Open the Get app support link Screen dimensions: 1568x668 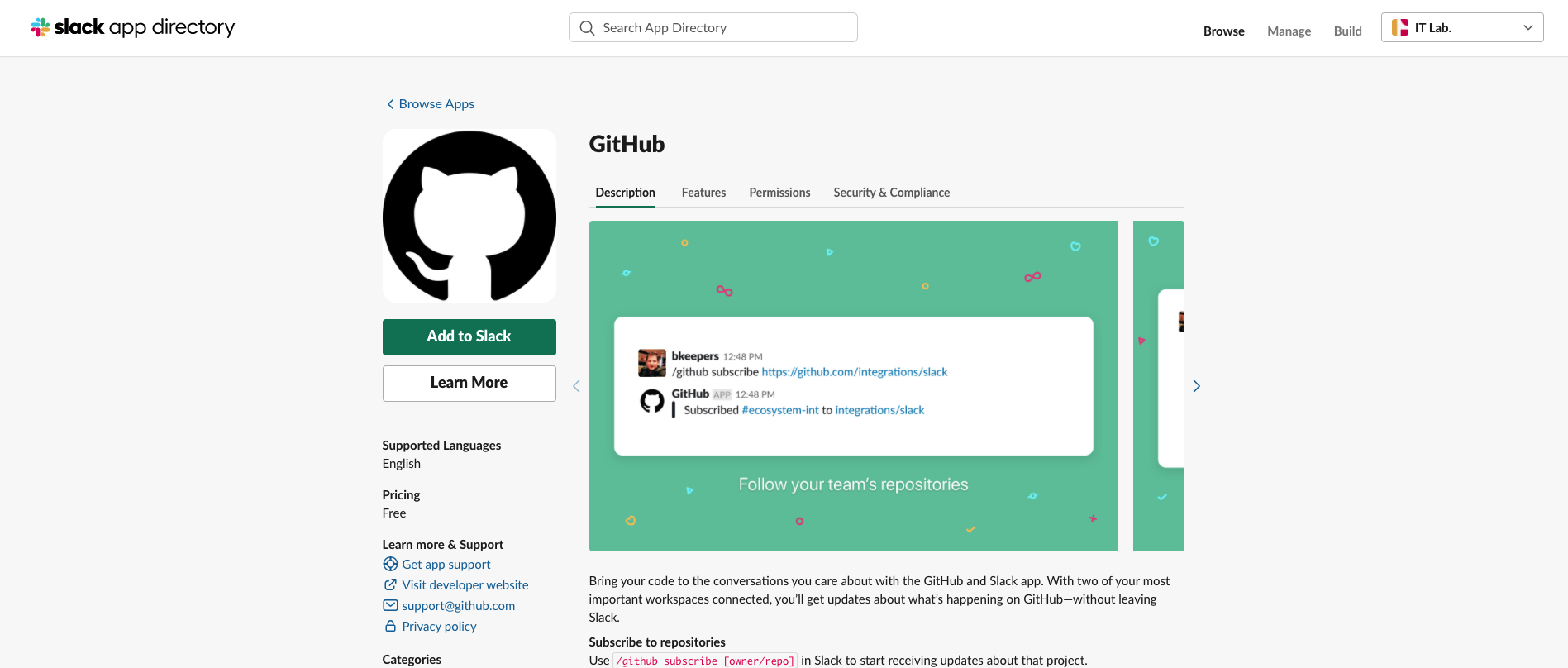pos(446,564)
